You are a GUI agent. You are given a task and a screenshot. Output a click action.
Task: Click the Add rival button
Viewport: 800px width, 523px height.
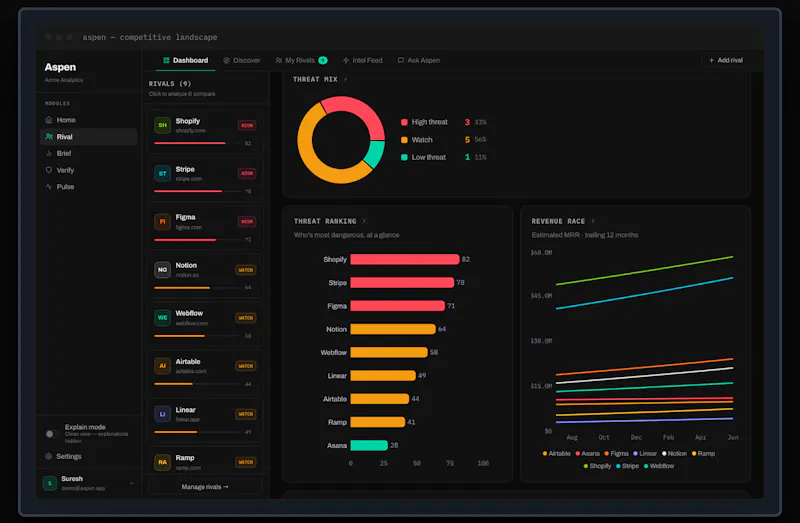pyautogui.click(x=726, y=60)
